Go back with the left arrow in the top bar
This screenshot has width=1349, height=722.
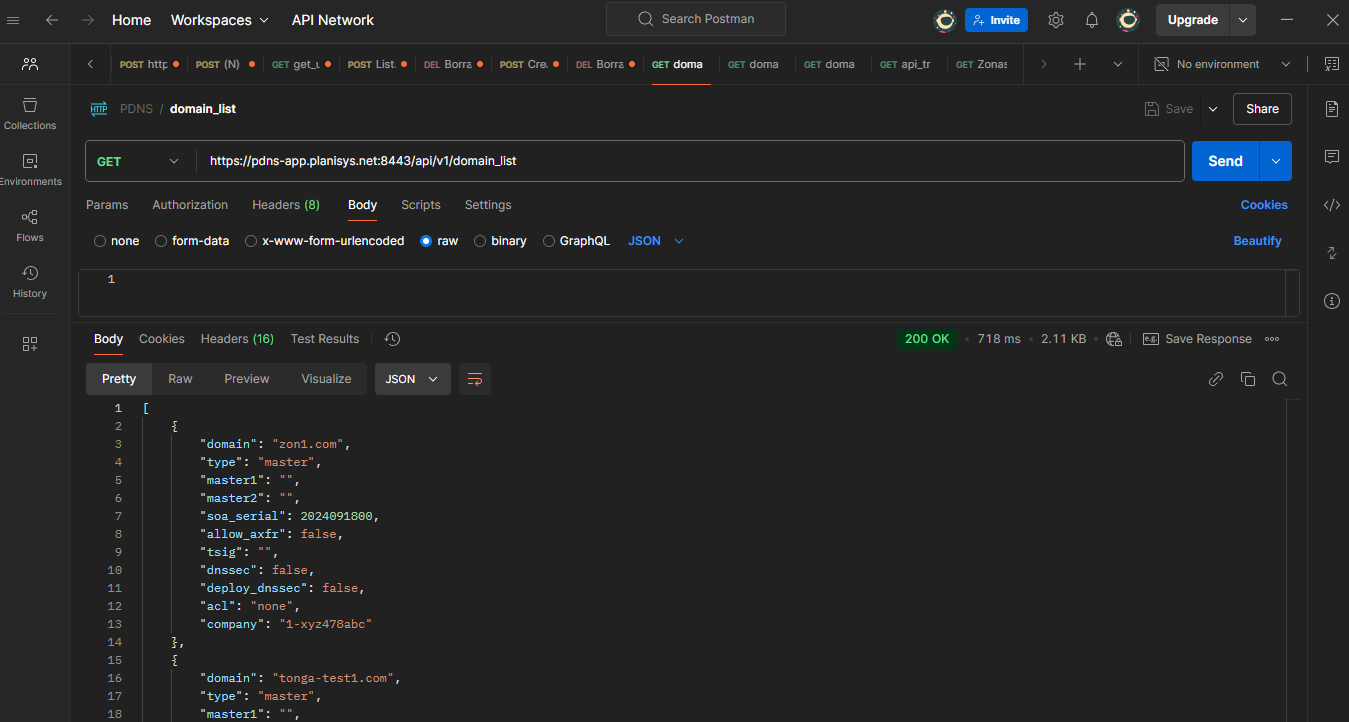(52, 20)
